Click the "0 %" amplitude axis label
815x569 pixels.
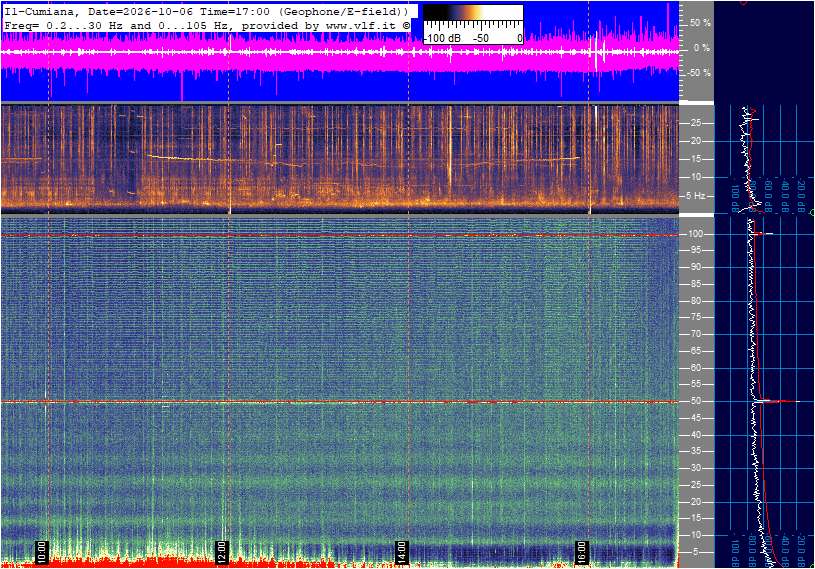point(702,48)
